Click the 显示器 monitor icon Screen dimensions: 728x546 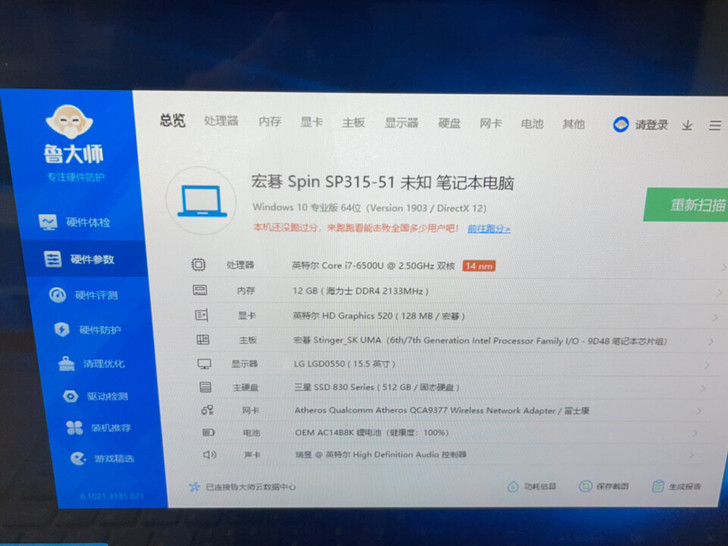pyautogui.click(x=204, y=364)
